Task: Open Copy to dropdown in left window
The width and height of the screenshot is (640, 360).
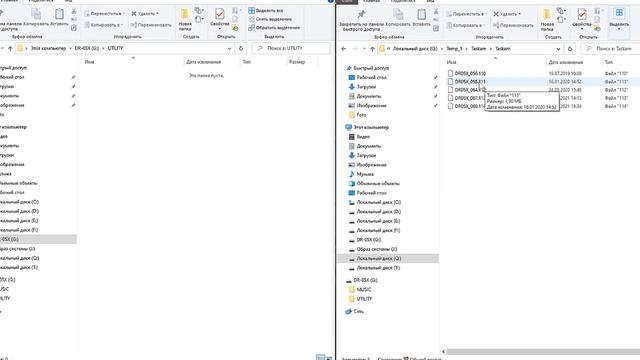Action: pos(103,25)
